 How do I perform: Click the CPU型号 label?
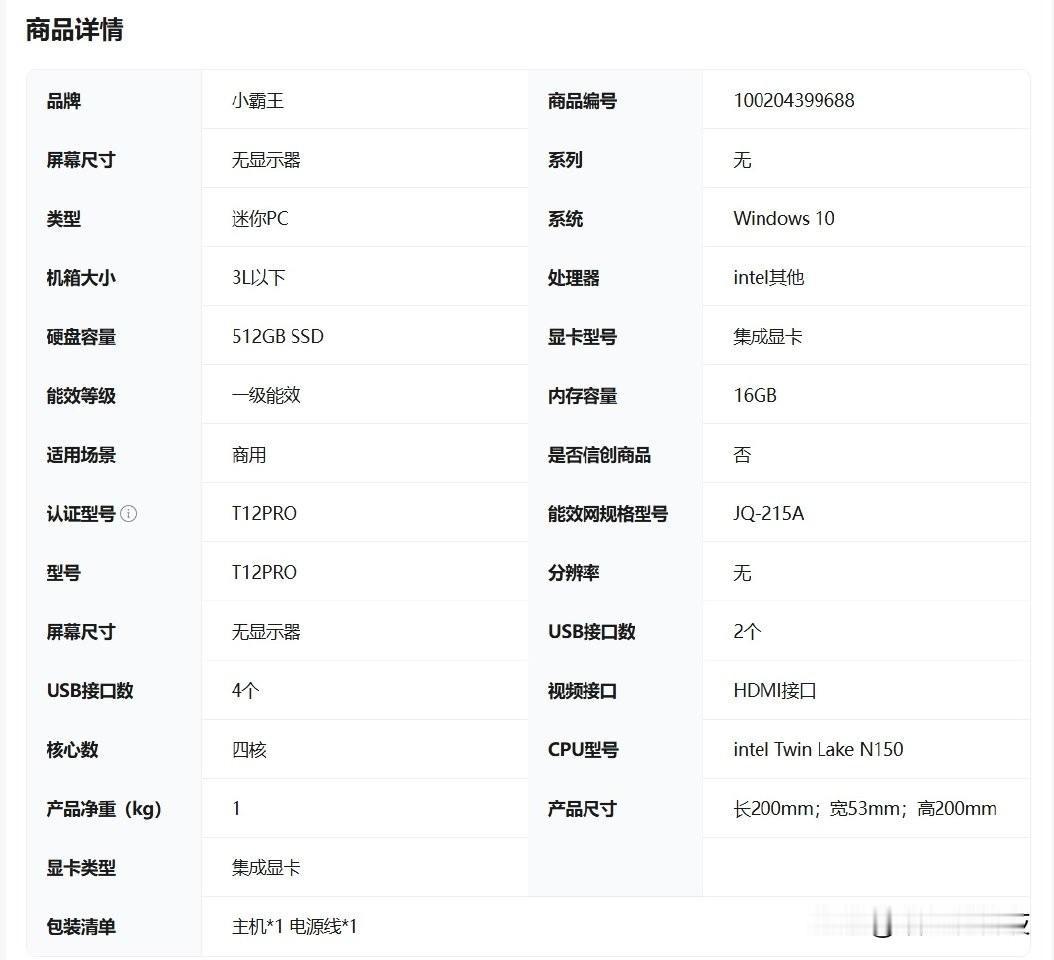(x=583, y=750)
